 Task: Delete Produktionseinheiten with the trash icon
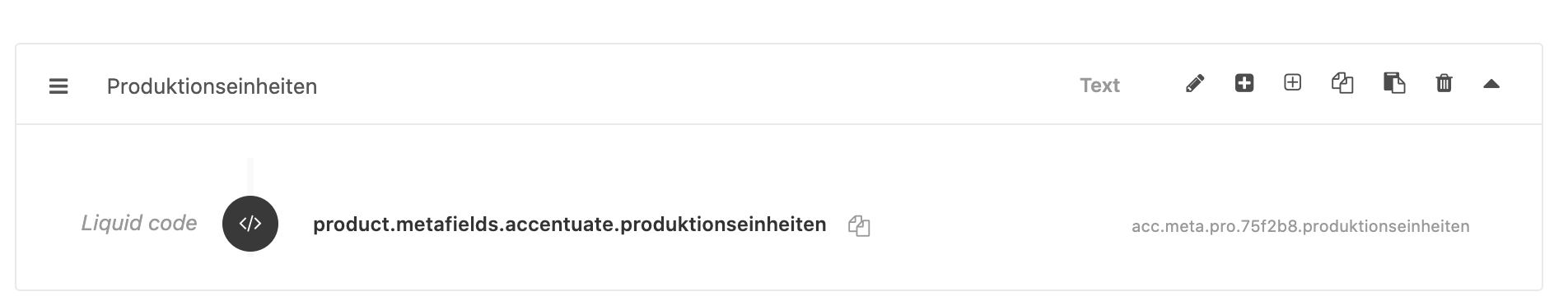(x=1444, y=83)
